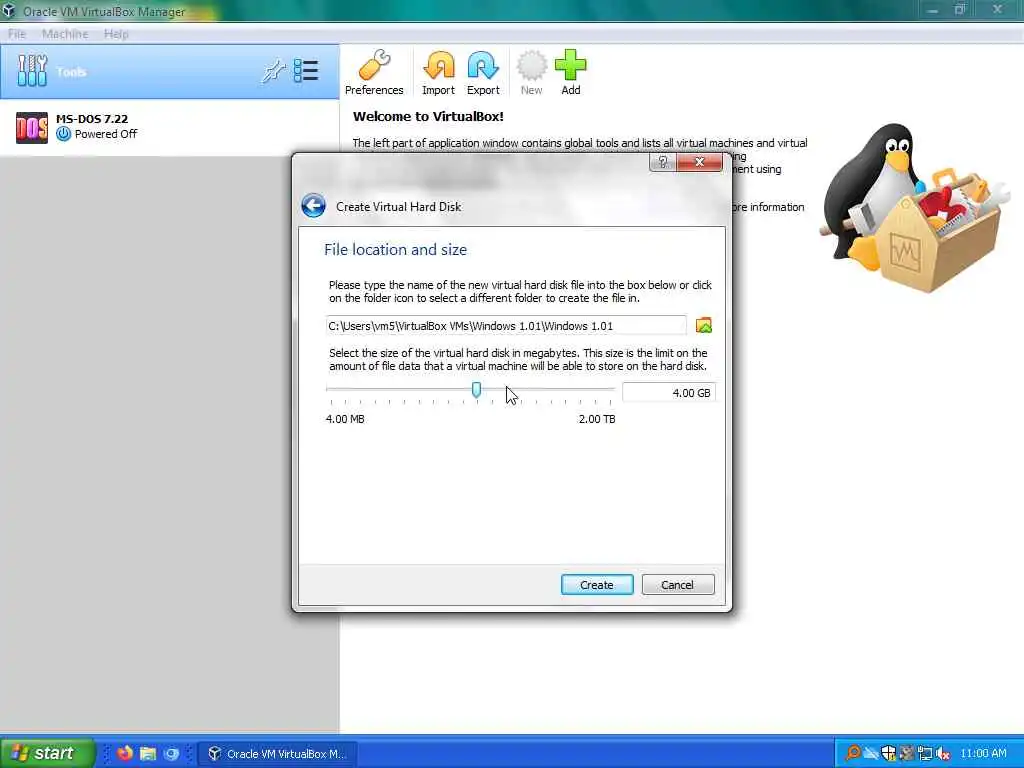Click the disk size slider handle
This screenshot has height=768, width=1024.
(x=477, y=389)
